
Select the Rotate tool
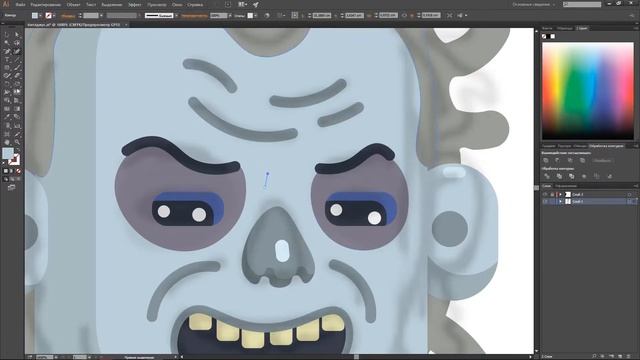tap(7, 84)
